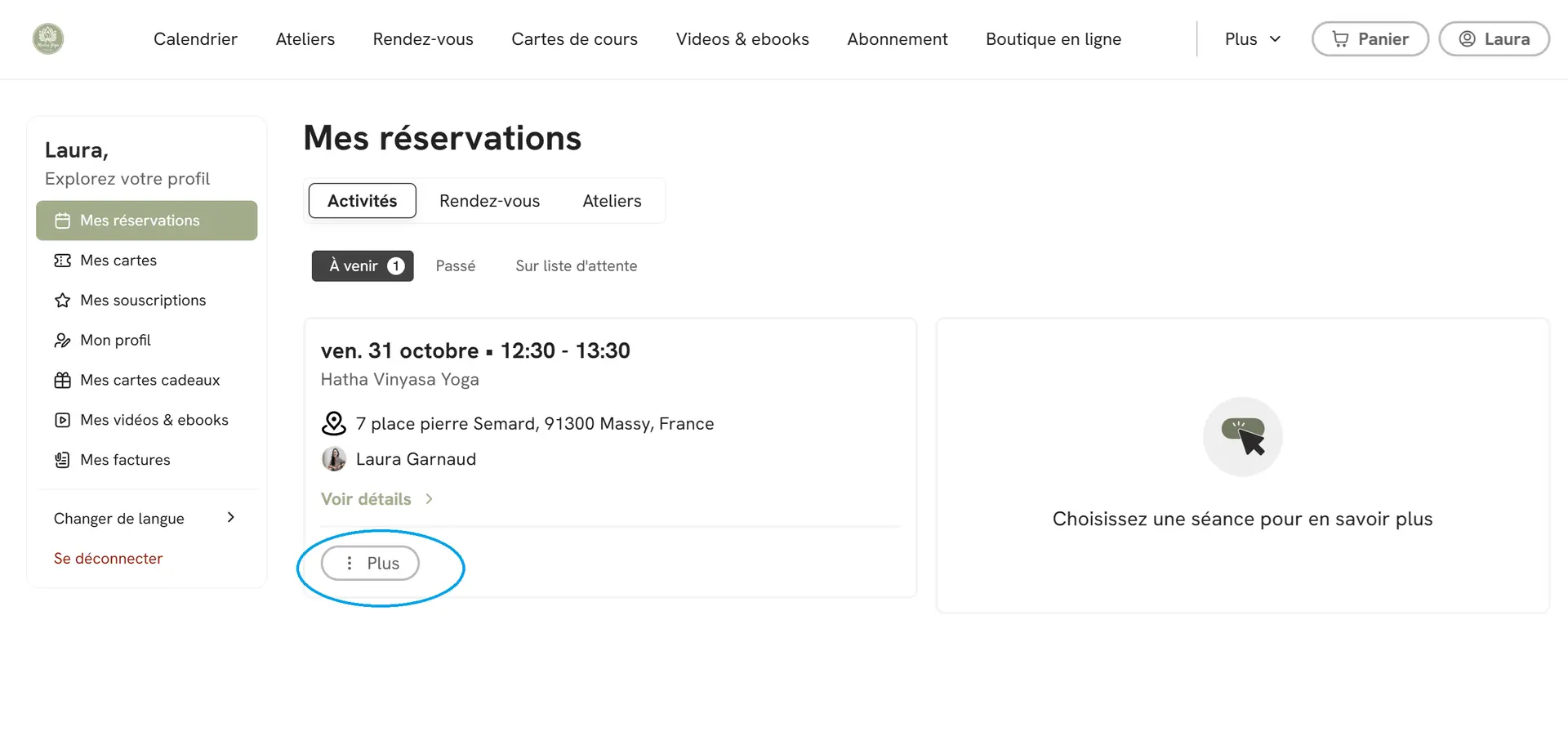Click the map pin location icon
The image size is (1568, 736).
point(334,423)
